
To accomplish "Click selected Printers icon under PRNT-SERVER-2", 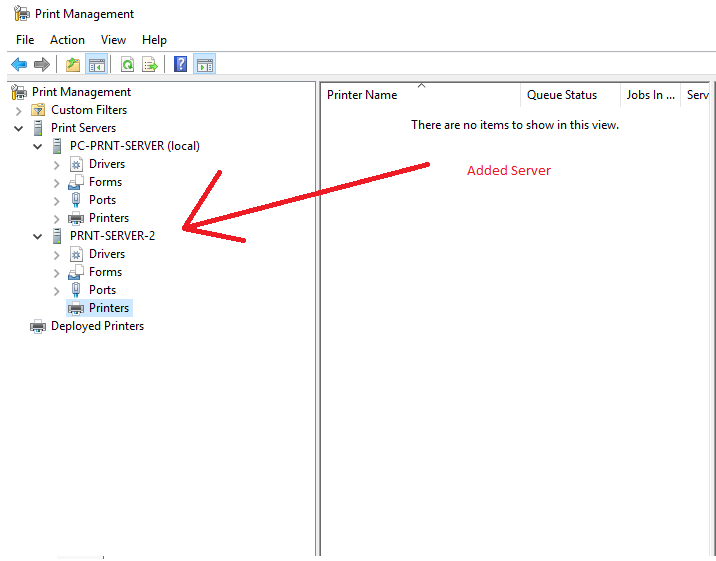I will click(x=76, y=308).
